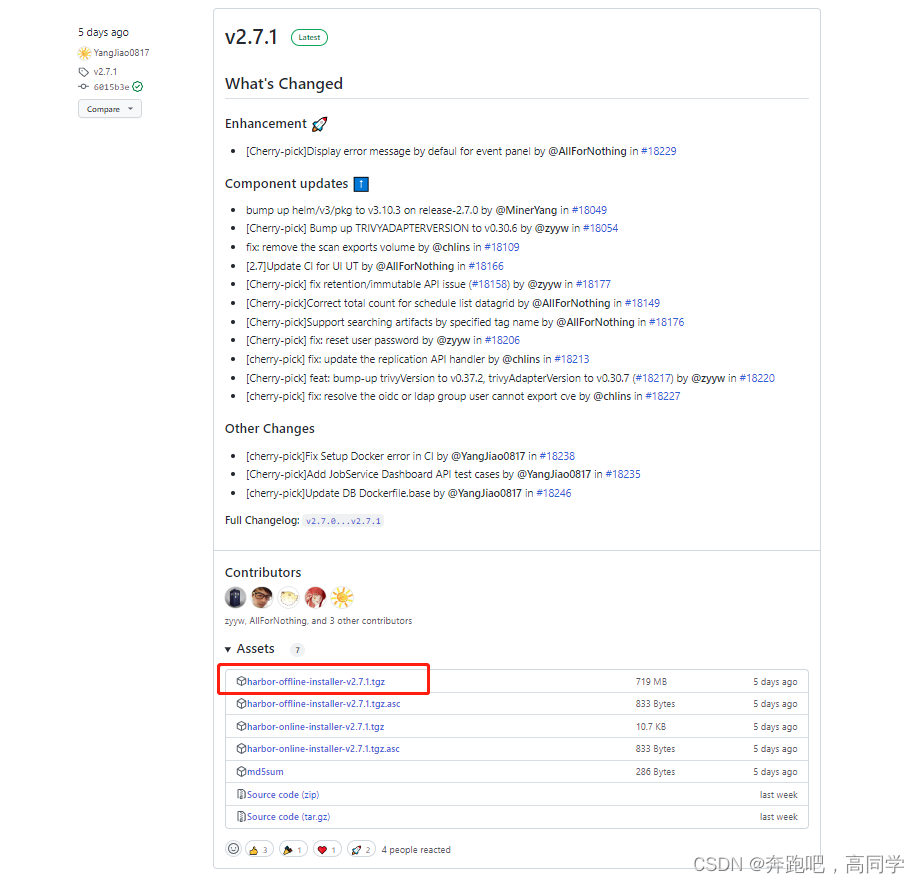Open YangJiao0817 profile link in sidebar

click(121, 53)
